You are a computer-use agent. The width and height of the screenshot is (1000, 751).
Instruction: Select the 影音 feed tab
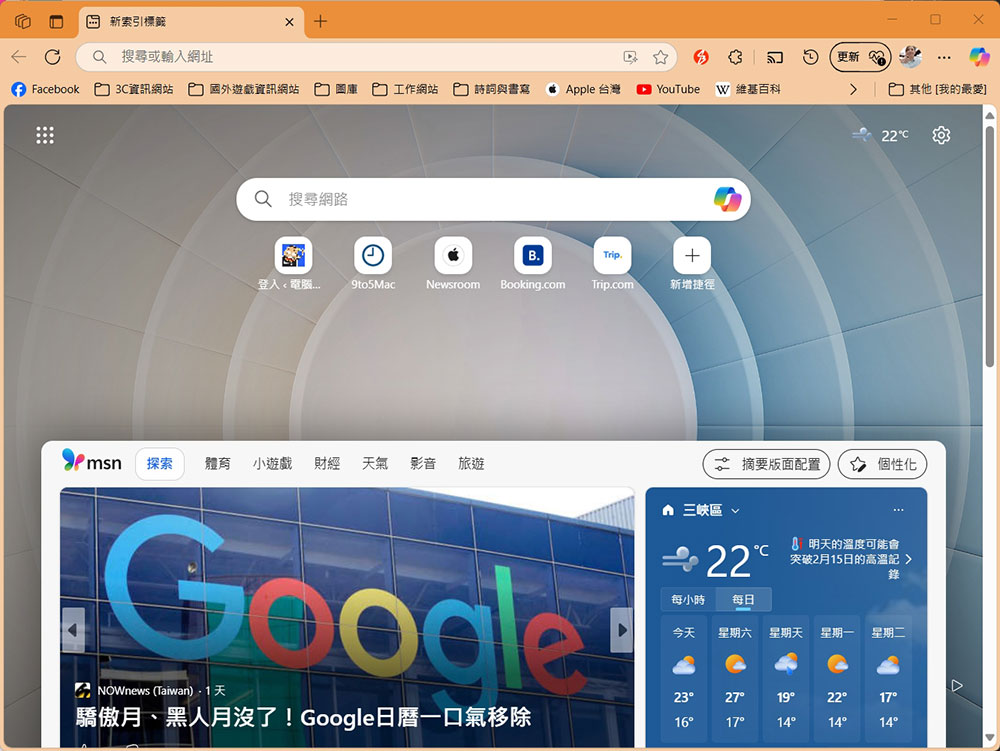click(x=423, y=463)
